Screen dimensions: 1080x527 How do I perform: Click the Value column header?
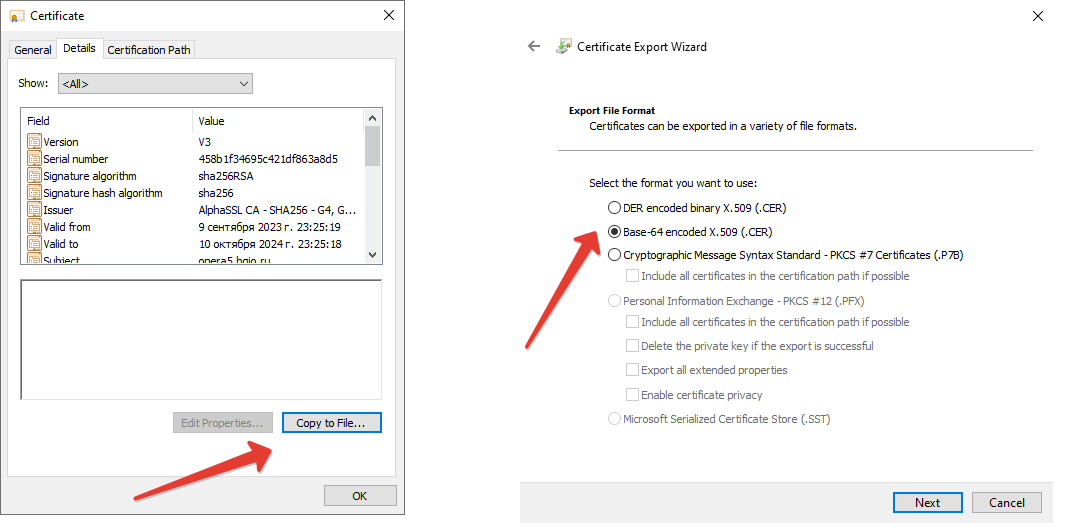(278, 121)
